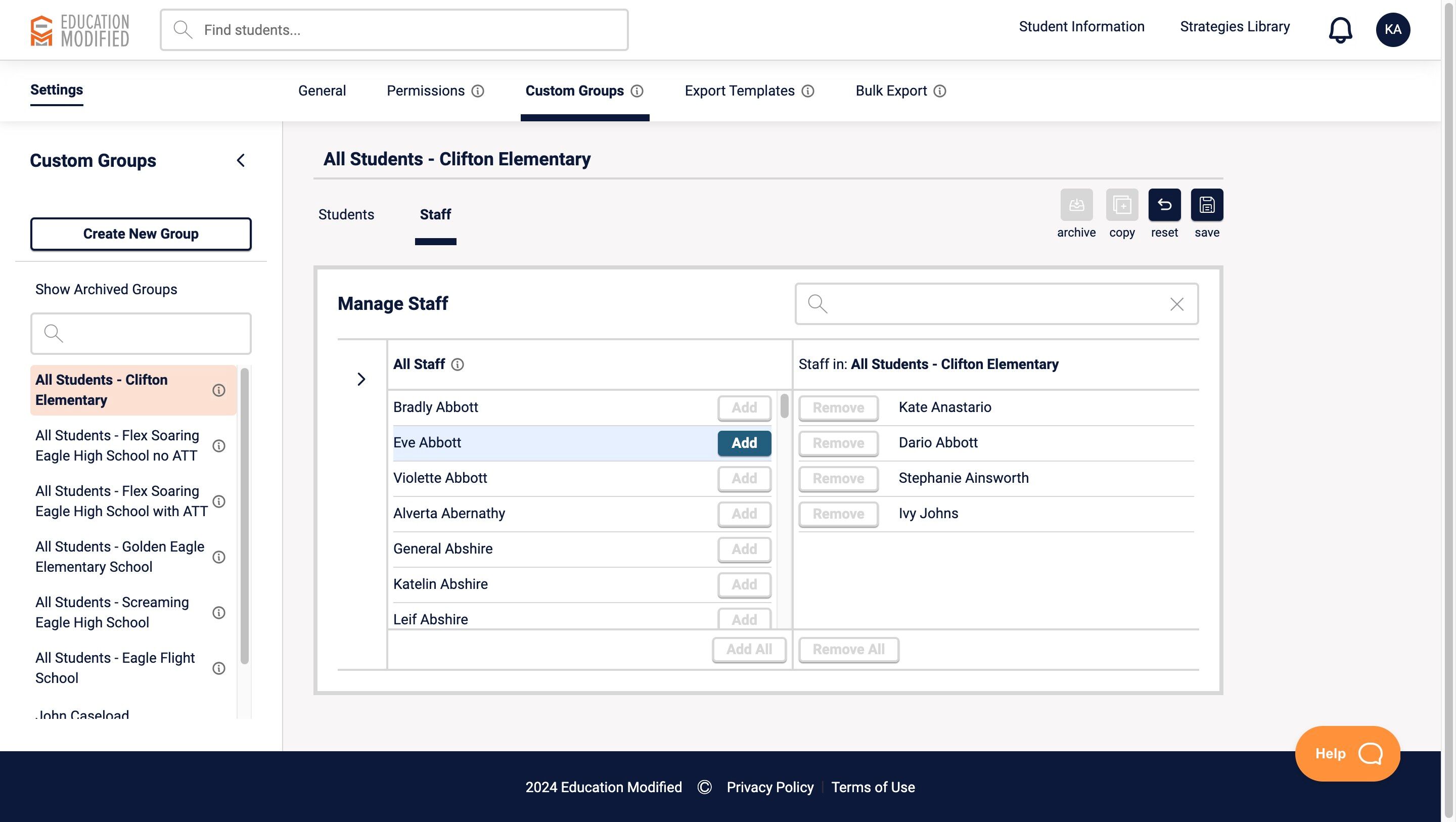Open the KA user avatar menu

[1392, 29]
